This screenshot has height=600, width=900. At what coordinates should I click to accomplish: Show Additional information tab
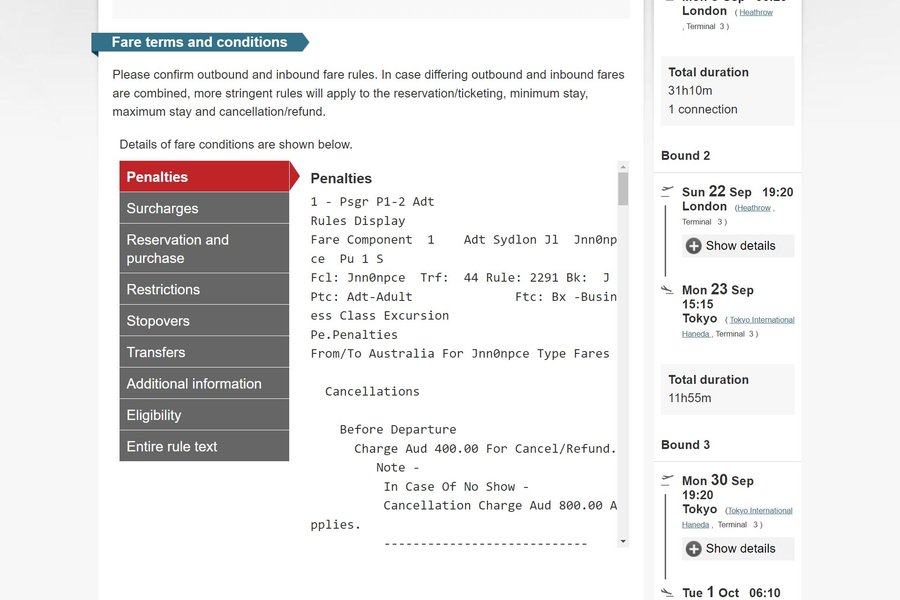coord(204,384)
